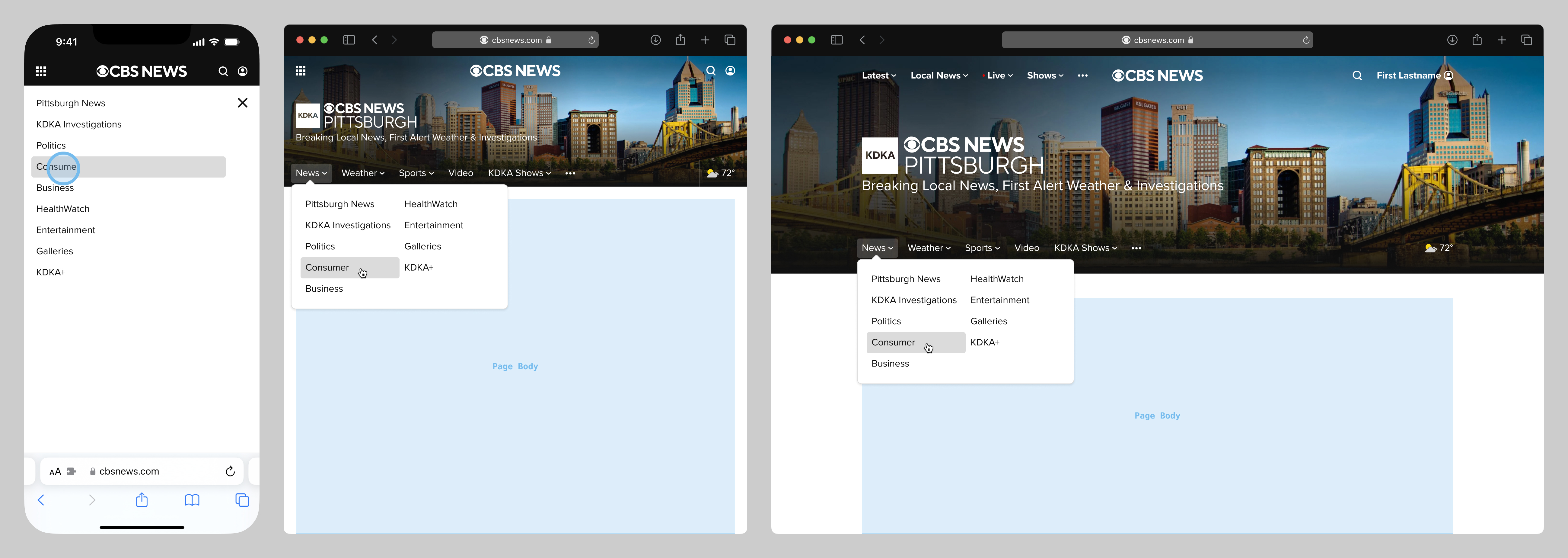Open a new tab with the plus icon
Image resolution: width=1568 pixels, height=558 pixels.
tap(705, 40)
